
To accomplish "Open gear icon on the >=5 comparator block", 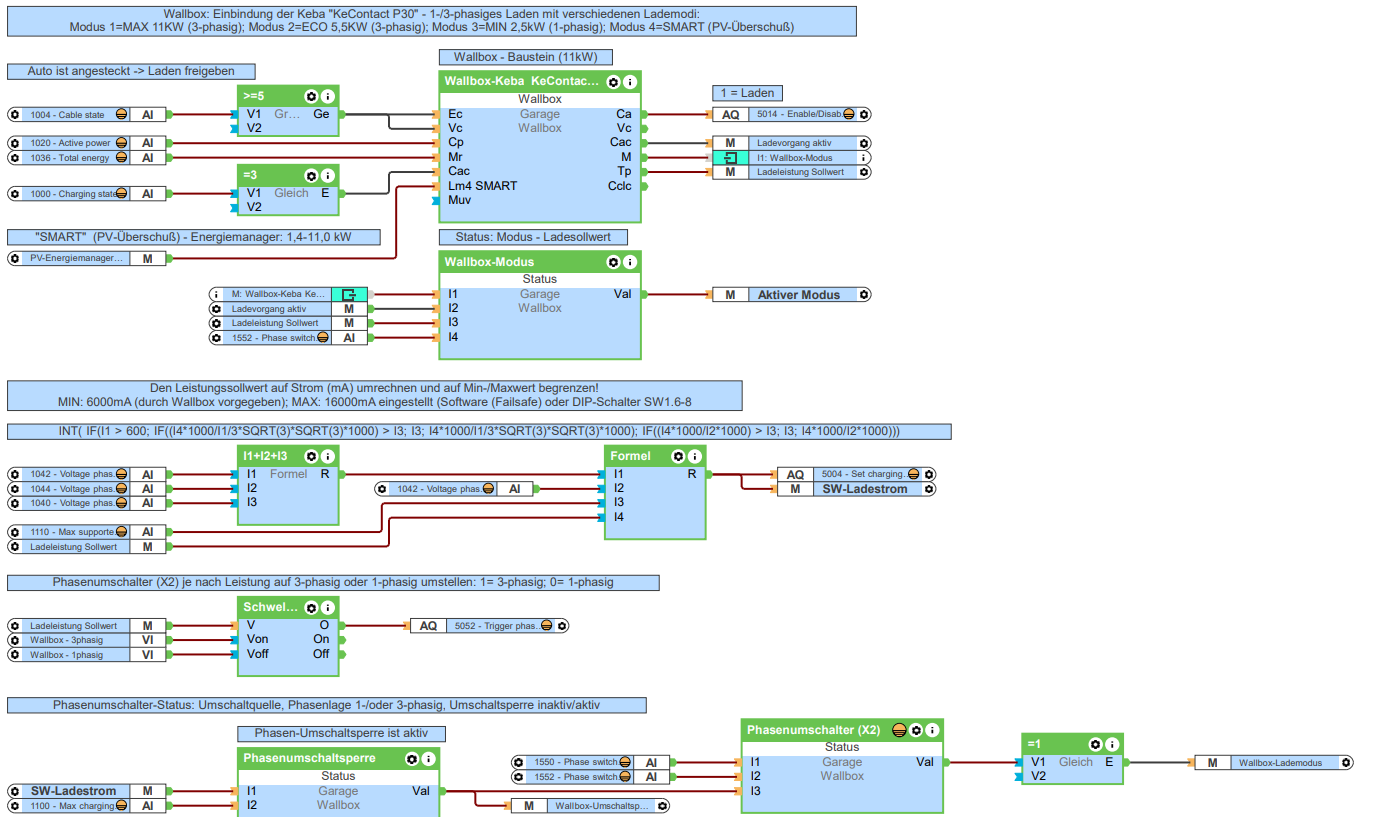I will (311, 96).
